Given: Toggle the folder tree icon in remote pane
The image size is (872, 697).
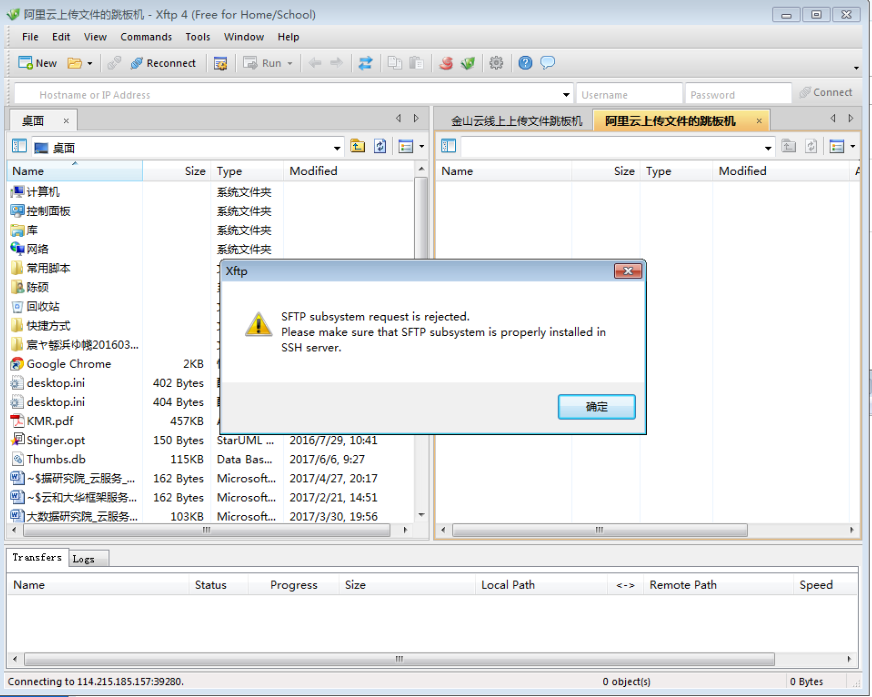Looking at the screenshot, I should pos(449,146).
